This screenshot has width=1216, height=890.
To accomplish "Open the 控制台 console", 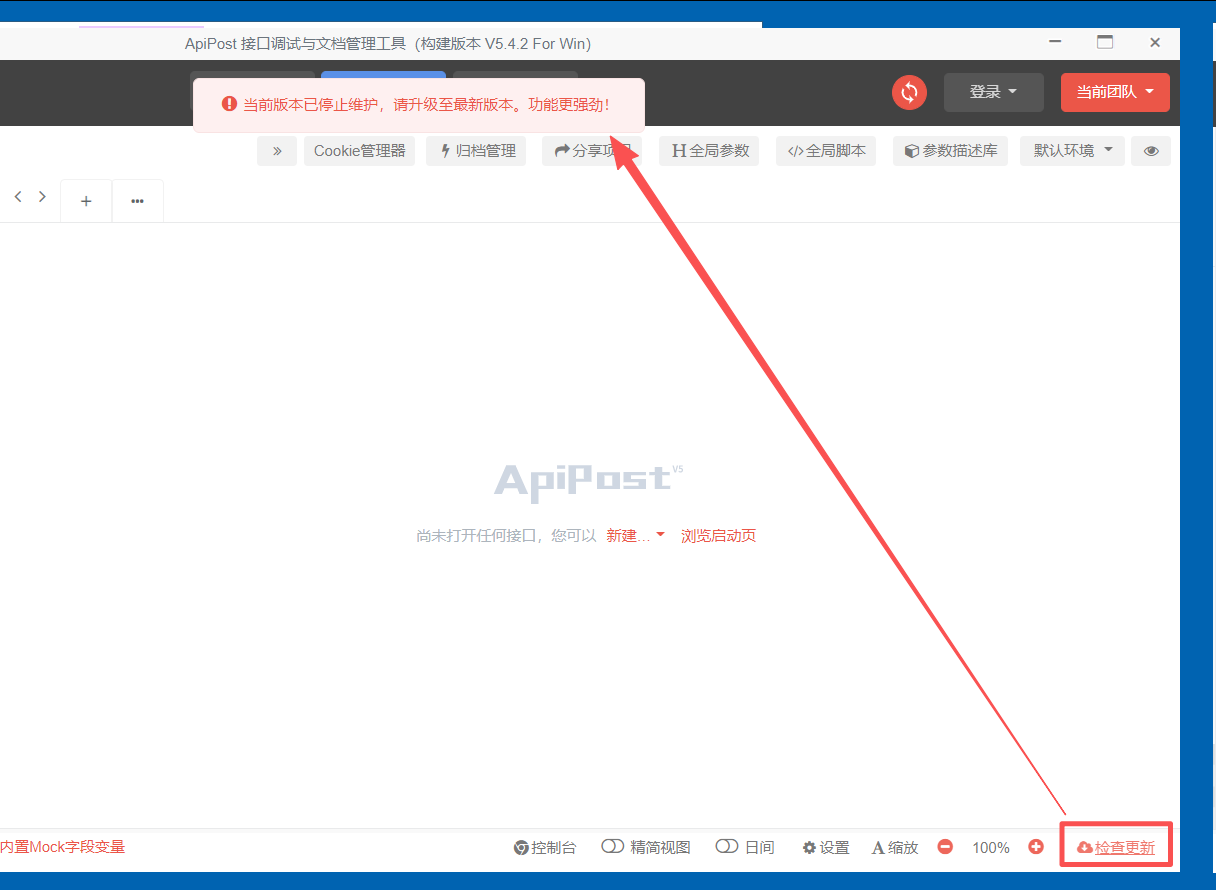I will tap(545, 847).
